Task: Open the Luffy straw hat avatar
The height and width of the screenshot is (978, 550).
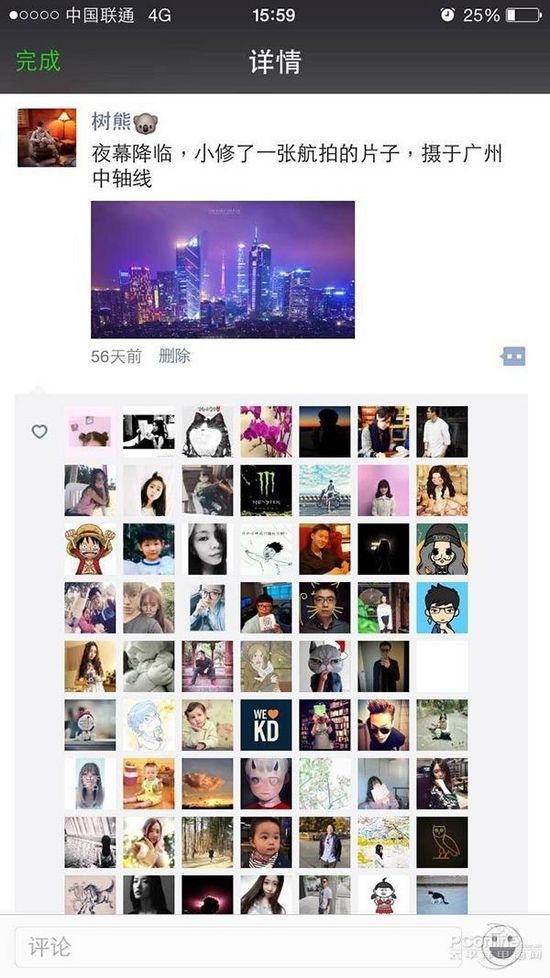Action: [x=90, y=549]
